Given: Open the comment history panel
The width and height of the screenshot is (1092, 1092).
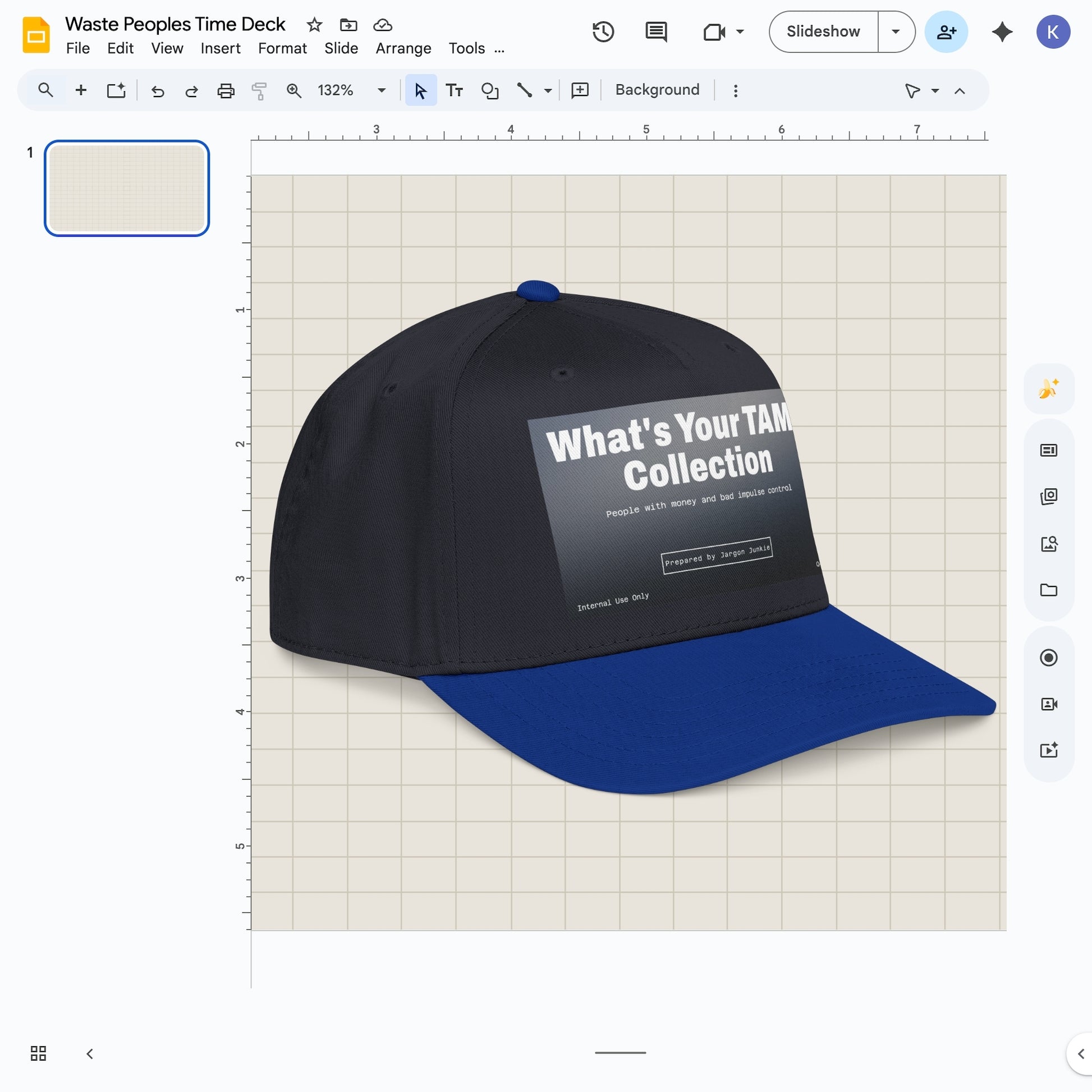Looking at the screenshot, I should 655,31.
